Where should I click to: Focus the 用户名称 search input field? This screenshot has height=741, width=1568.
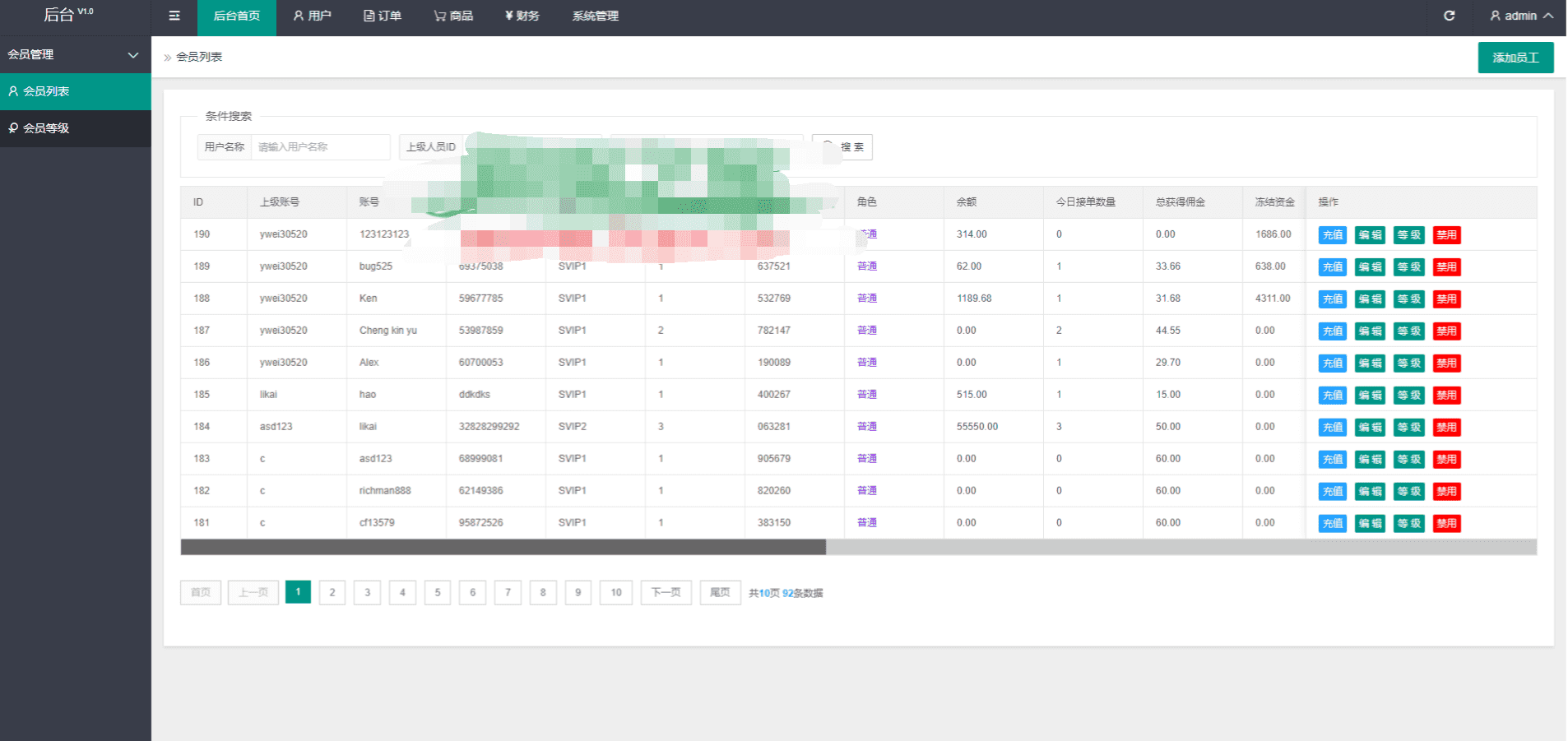coord(320,147)
